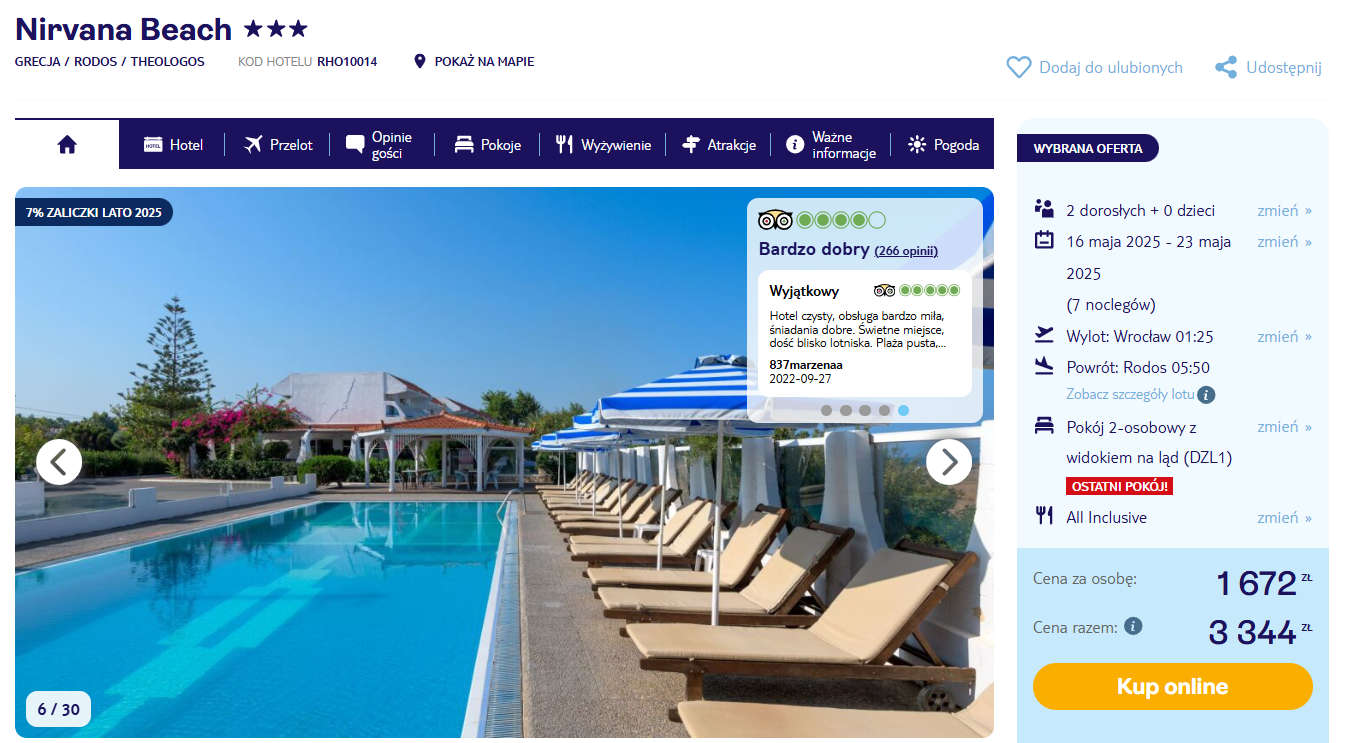Switch to the Wyżywienie tab
Image resolution: width=1350 pixels, height=743 pixels.
click(603, 145)
